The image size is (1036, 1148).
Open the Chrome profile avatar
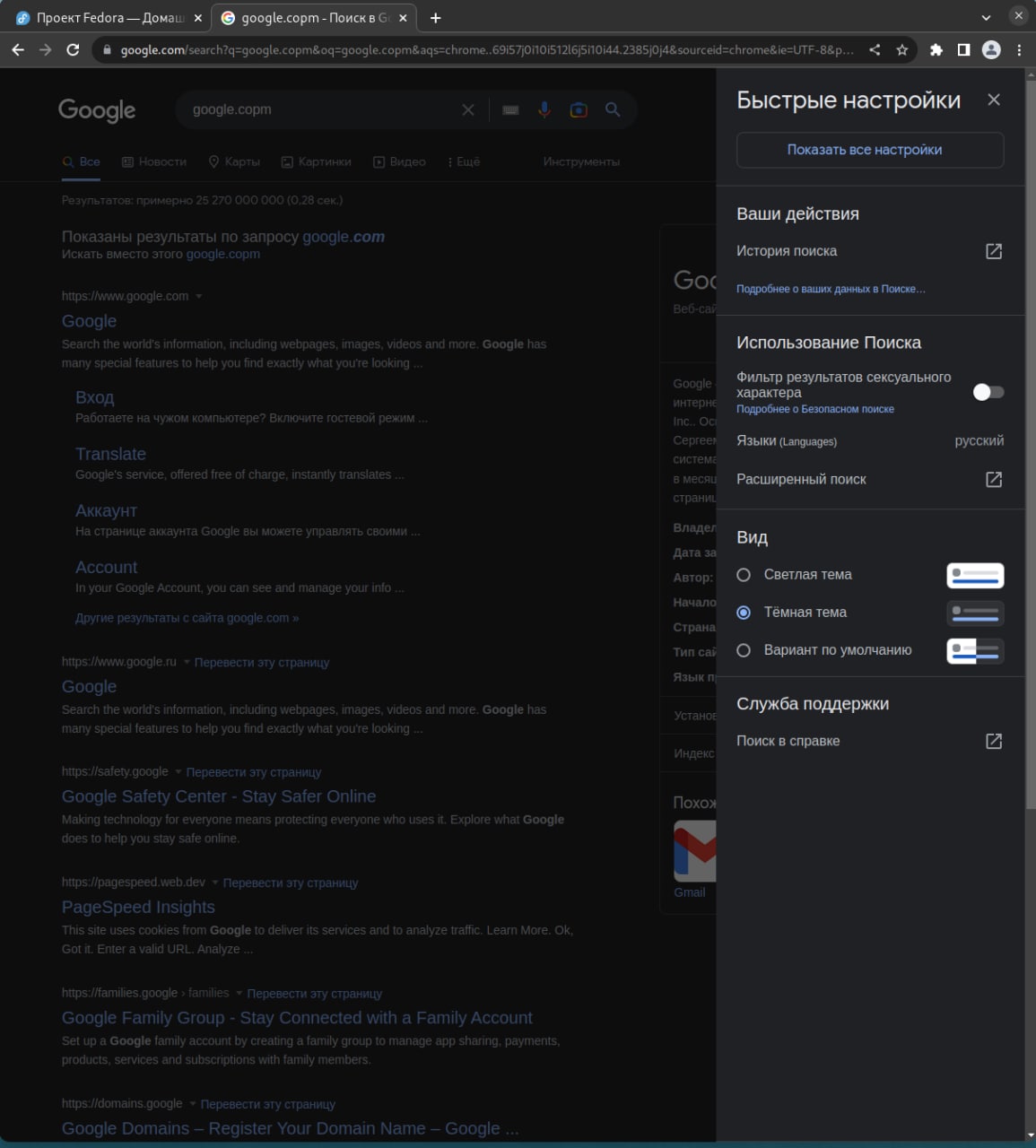tap(991, 50)
